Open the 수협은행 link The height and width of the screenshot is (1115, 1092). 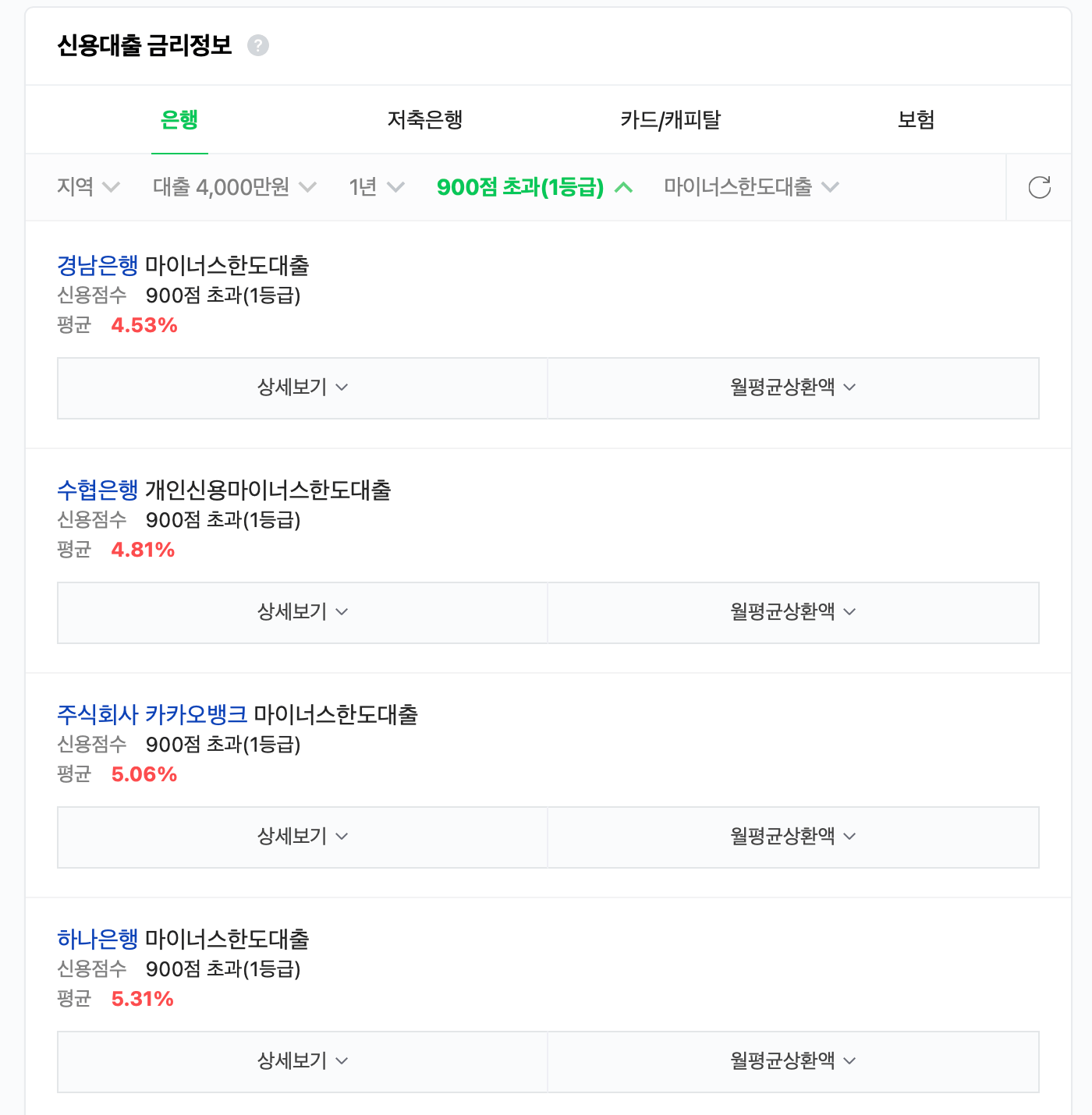(x=97, y=490)
